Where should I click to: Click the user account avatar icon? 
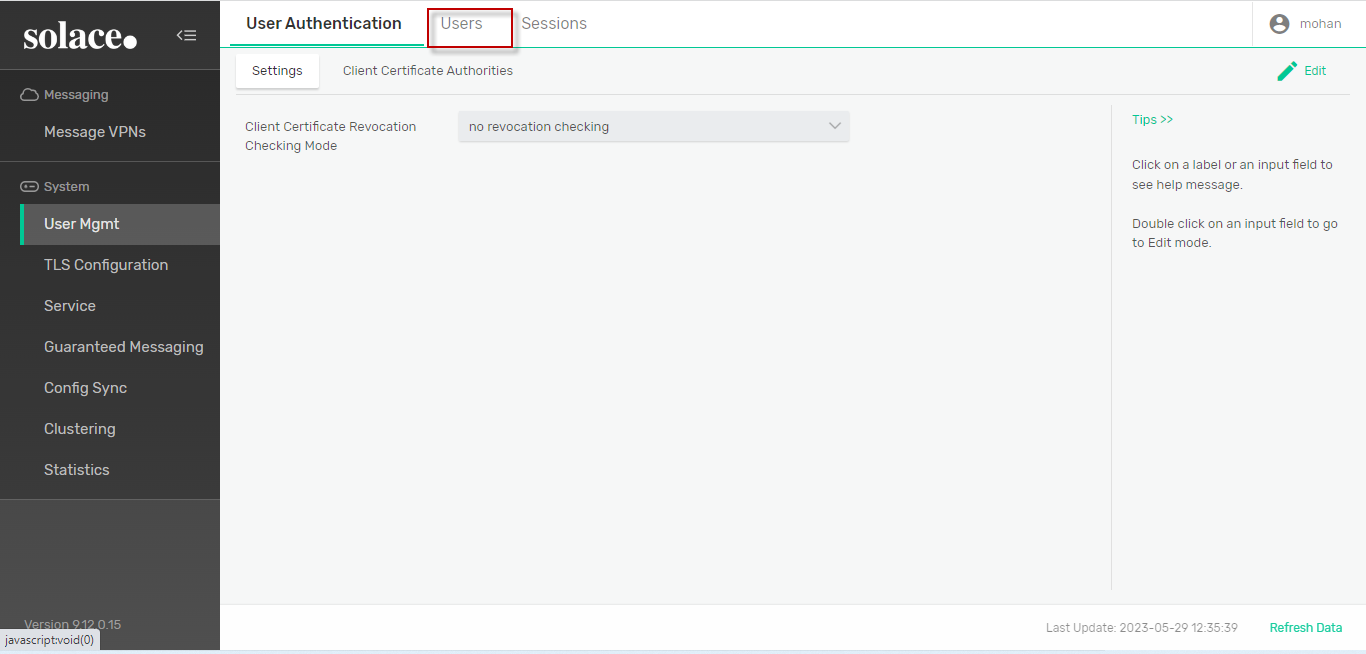click(1279, 24)
